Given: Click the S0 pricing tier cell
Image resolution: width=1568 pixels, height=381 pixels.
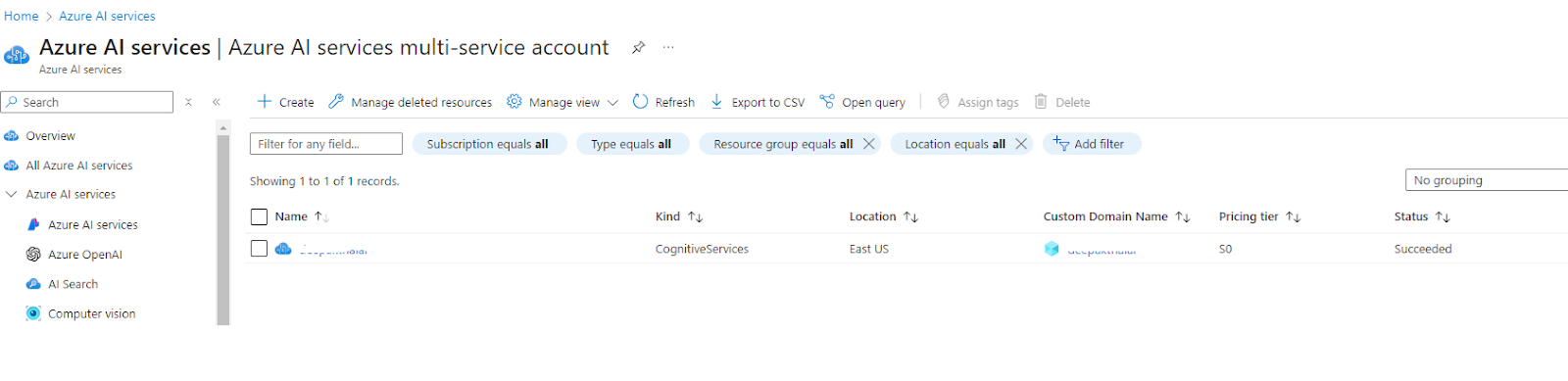Looking at the screenshot, I should [1225, 249].
